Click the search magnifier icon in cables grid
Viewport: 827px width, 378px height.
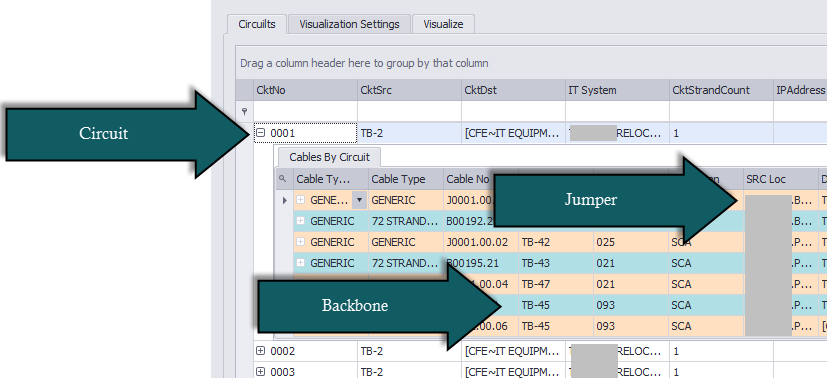[x=284, y=179]
